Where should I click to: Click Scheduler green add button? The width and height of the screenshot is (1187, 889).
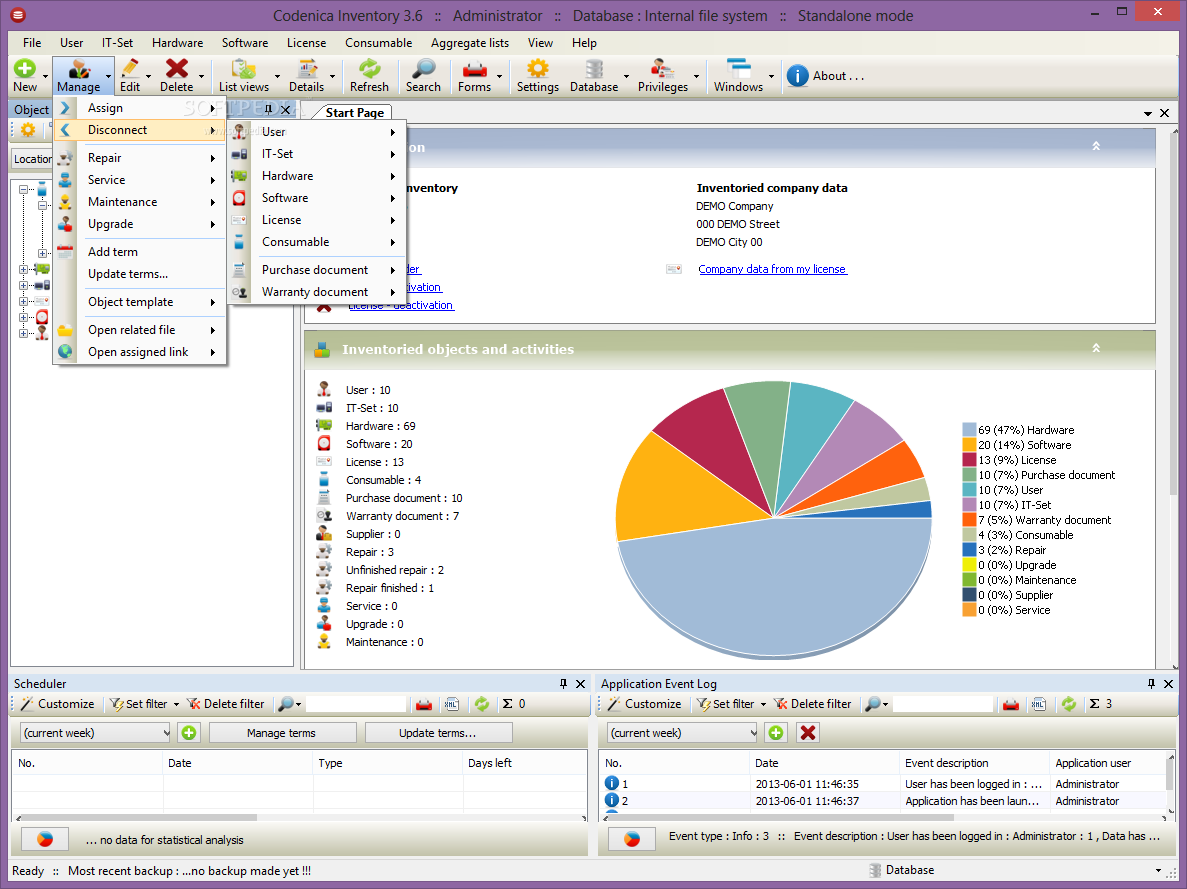pyautogui.click(x=189, y=733)
